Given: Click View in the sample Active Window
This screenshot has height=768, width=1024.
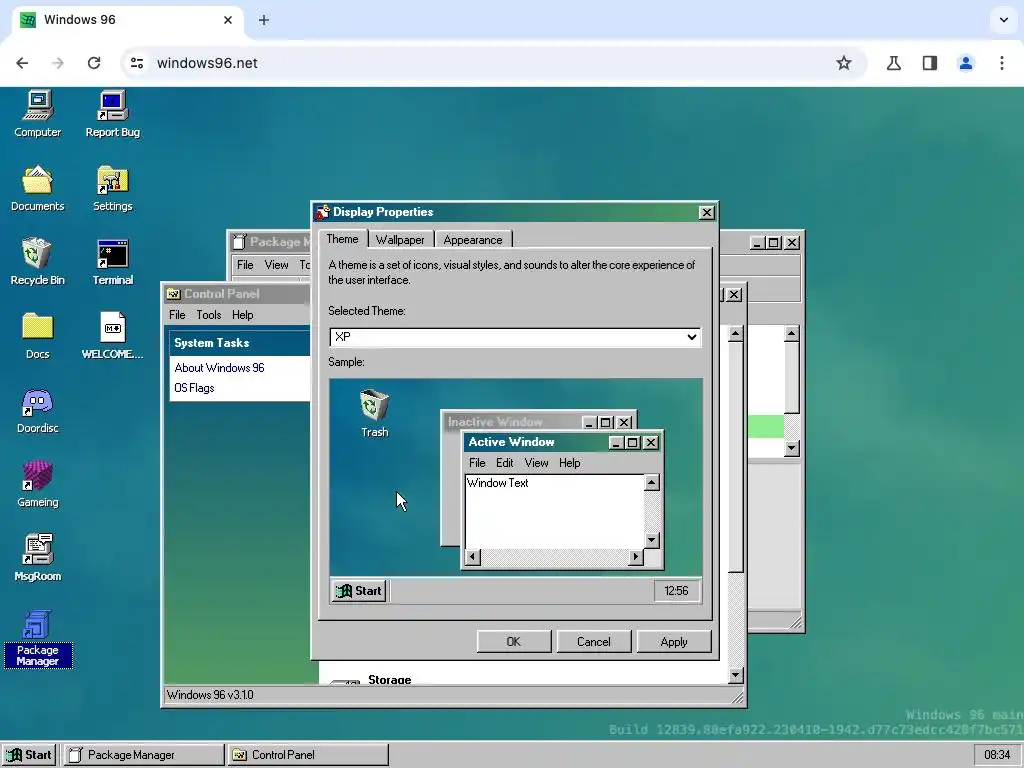Looking at the screenshot, I should (x=536, y=463).
